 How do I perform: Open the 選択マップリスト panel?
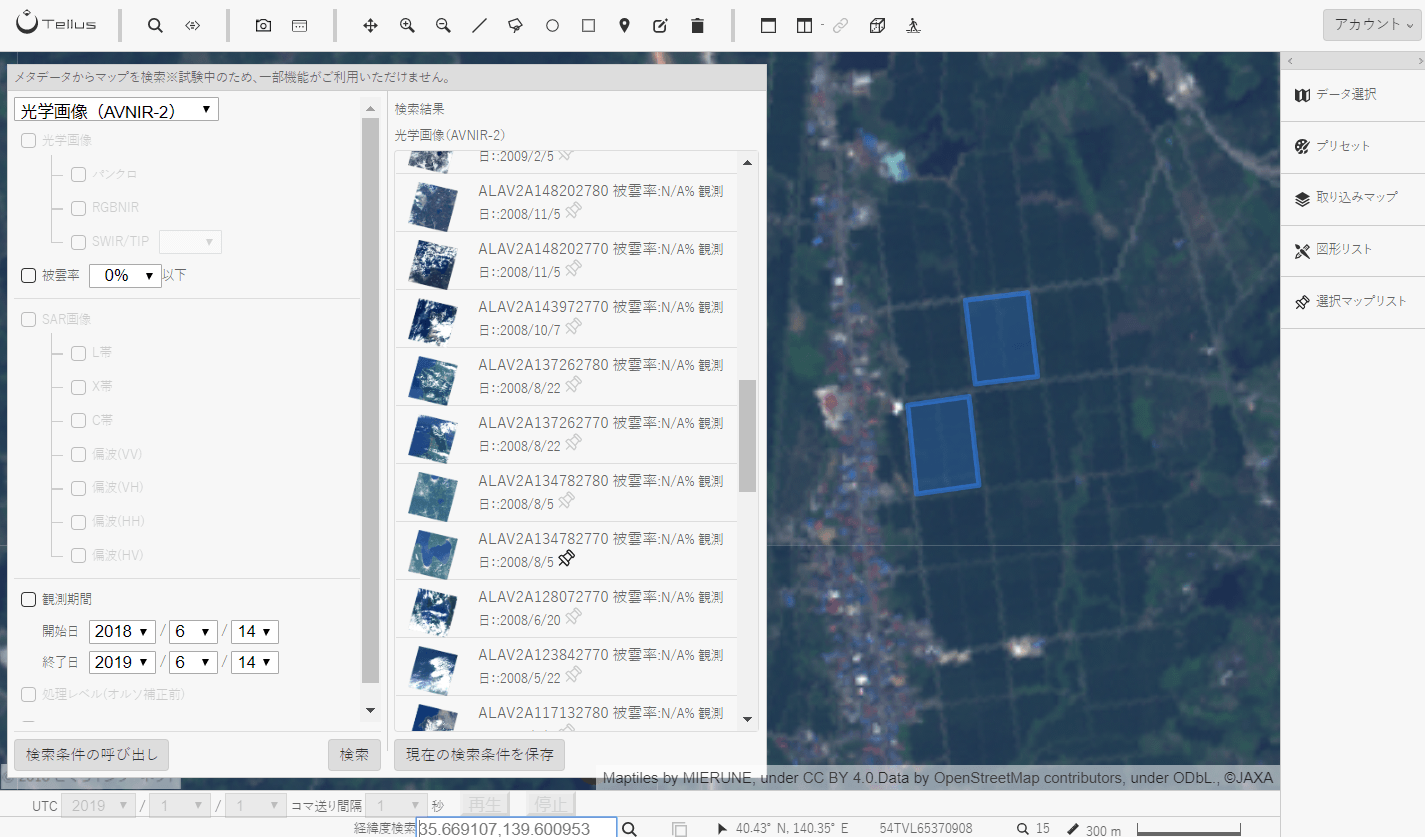tap(1352, 301)
